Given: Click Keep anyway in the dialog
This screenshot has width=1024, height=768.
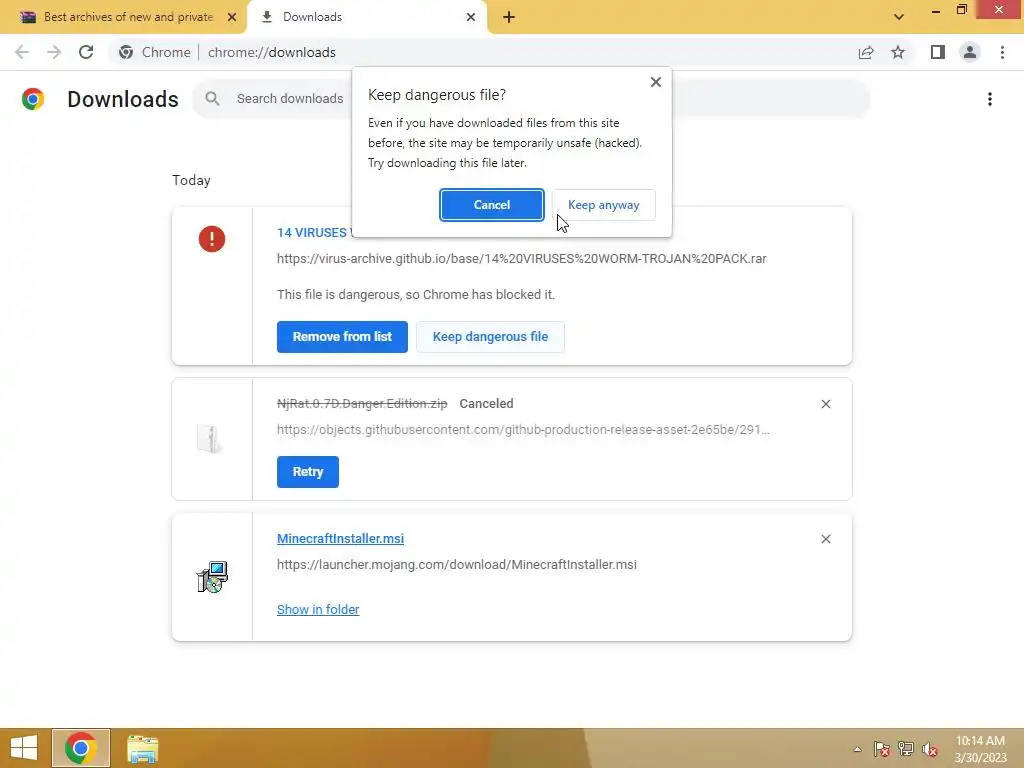Looking at the screenshot, I should click(x=603, y=205).
